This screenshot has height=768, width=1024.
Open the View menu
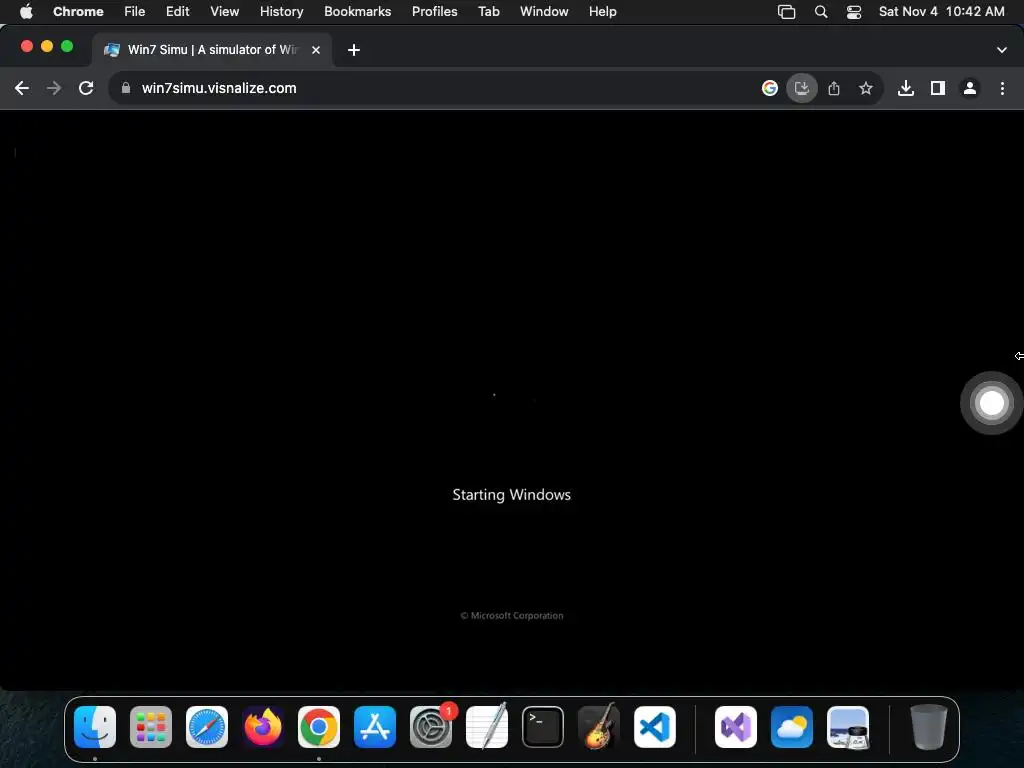pos(225,12)
